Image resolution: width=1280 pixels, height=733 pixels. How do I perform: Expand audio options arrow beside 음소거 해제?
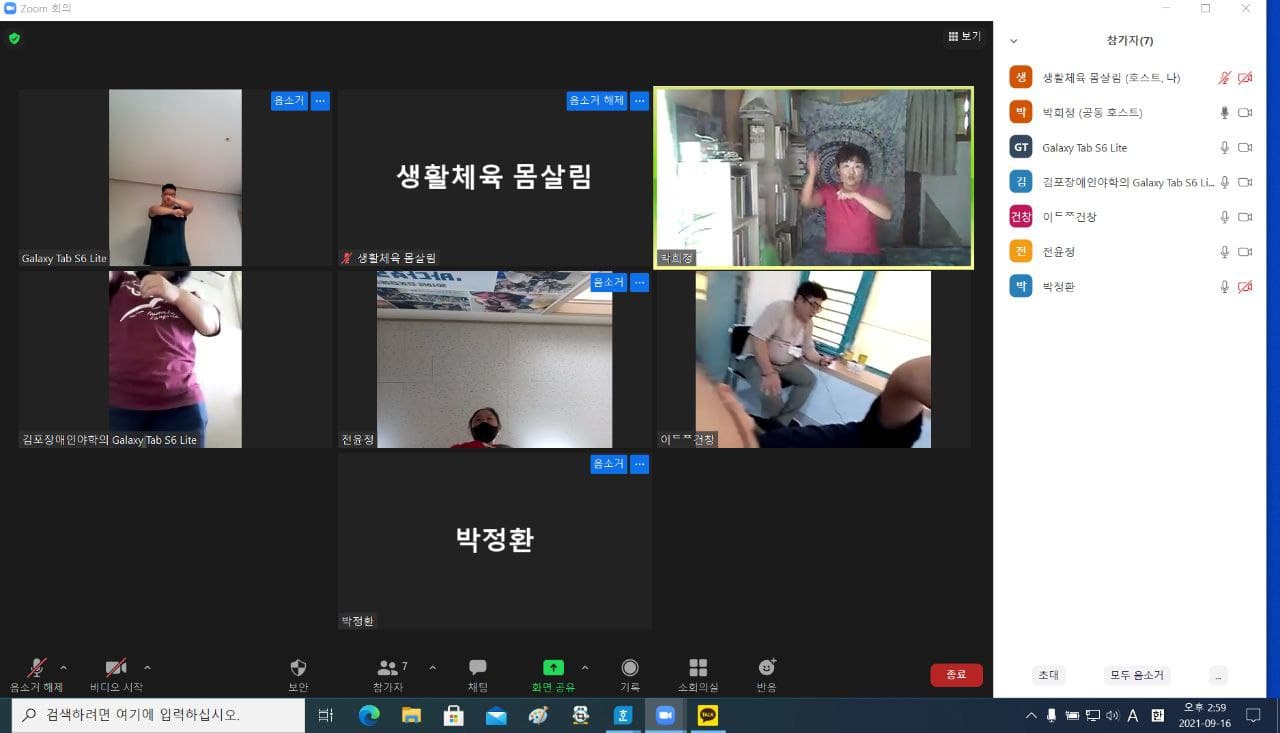tap(64, 667)
